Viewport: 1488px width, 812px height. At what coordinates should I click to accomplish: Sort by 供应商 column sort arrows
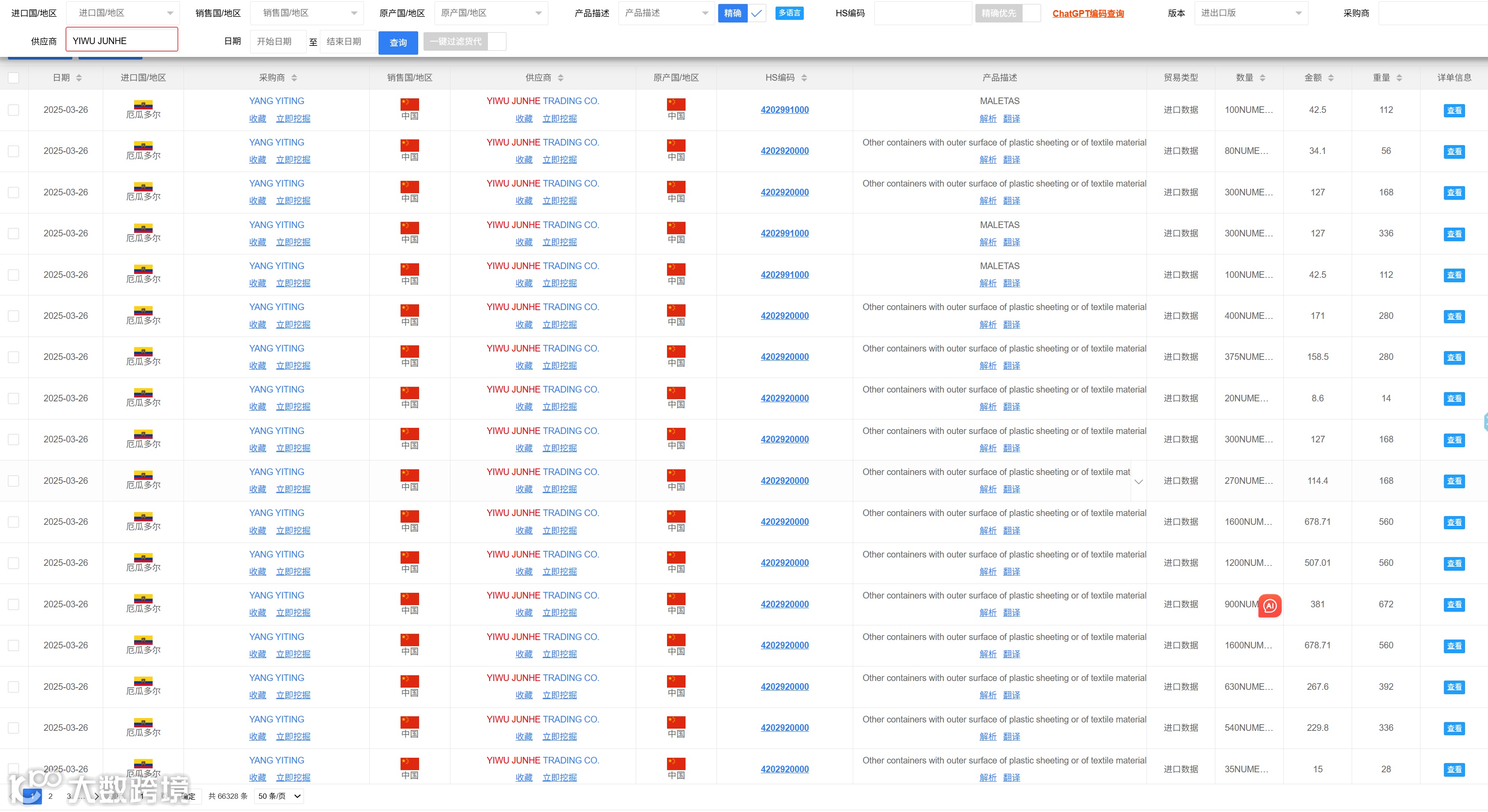click(560, 78)
